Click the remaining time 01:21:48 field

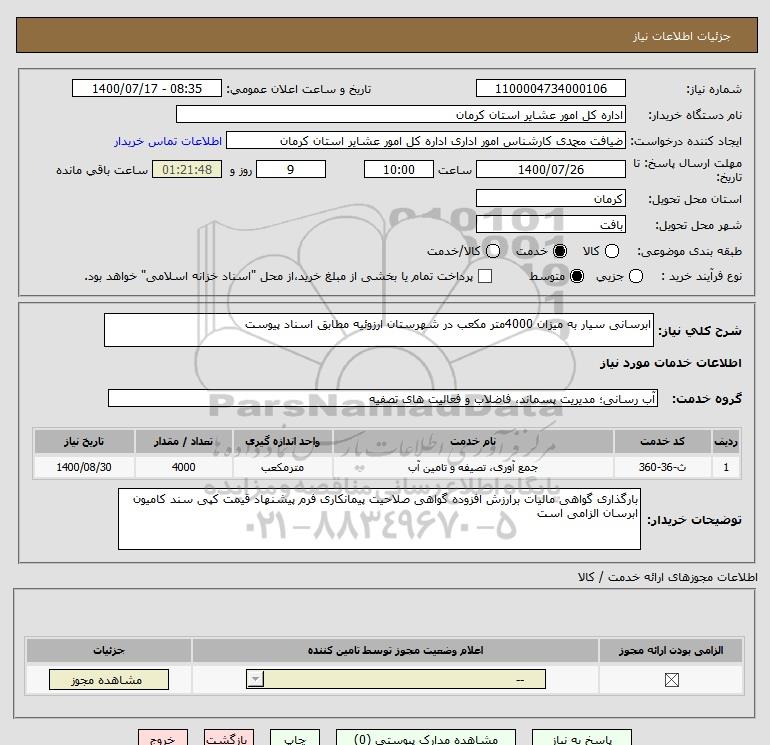[x=187, y=169]
